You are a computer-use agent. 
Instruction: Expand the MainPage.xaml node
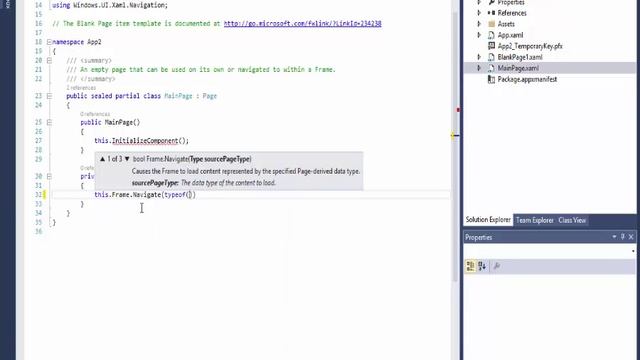tap(479, 68)
